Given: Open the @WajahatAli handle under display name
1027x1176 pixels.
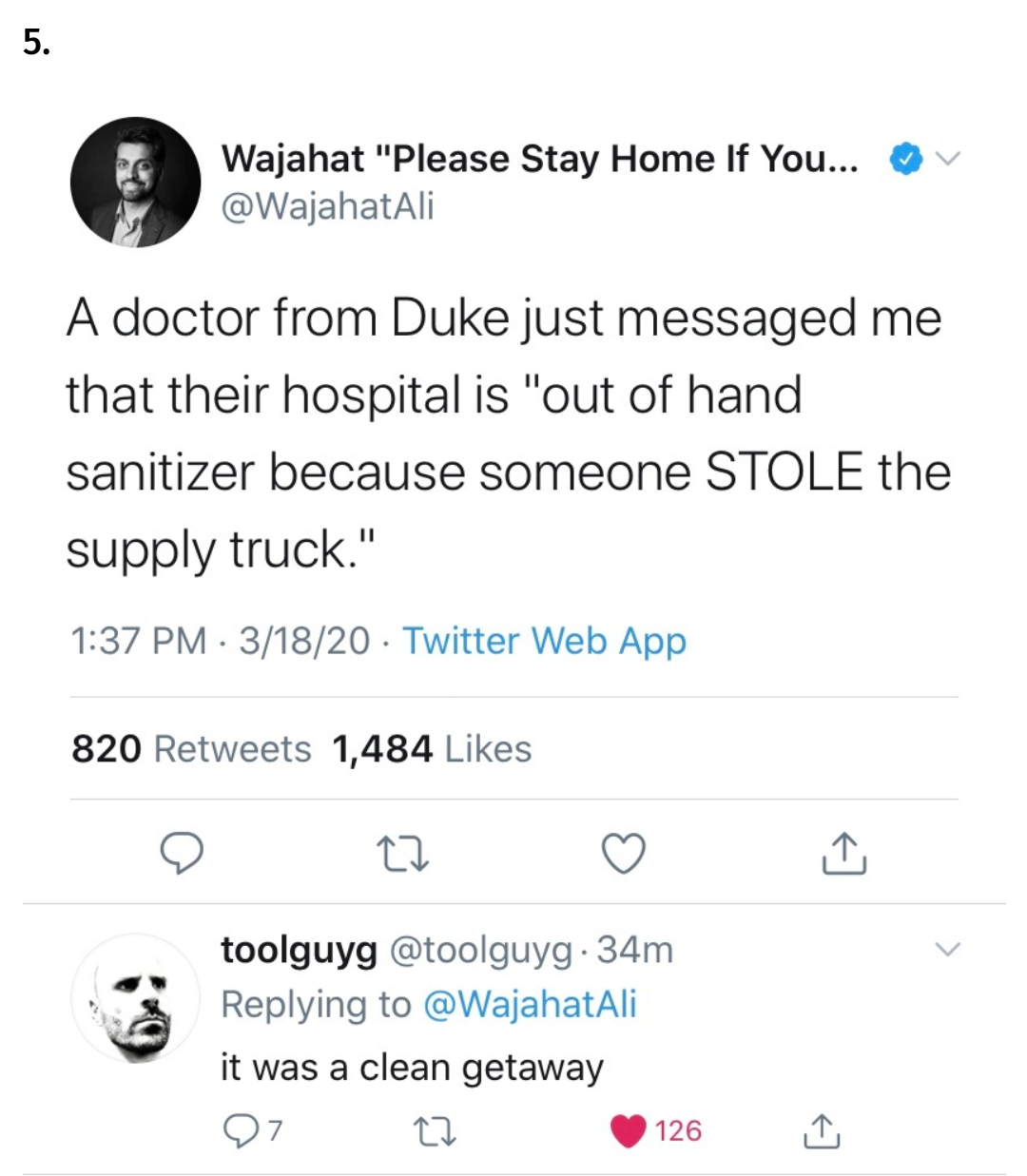Looking at the screenshot, I should [x=327, y=206].
